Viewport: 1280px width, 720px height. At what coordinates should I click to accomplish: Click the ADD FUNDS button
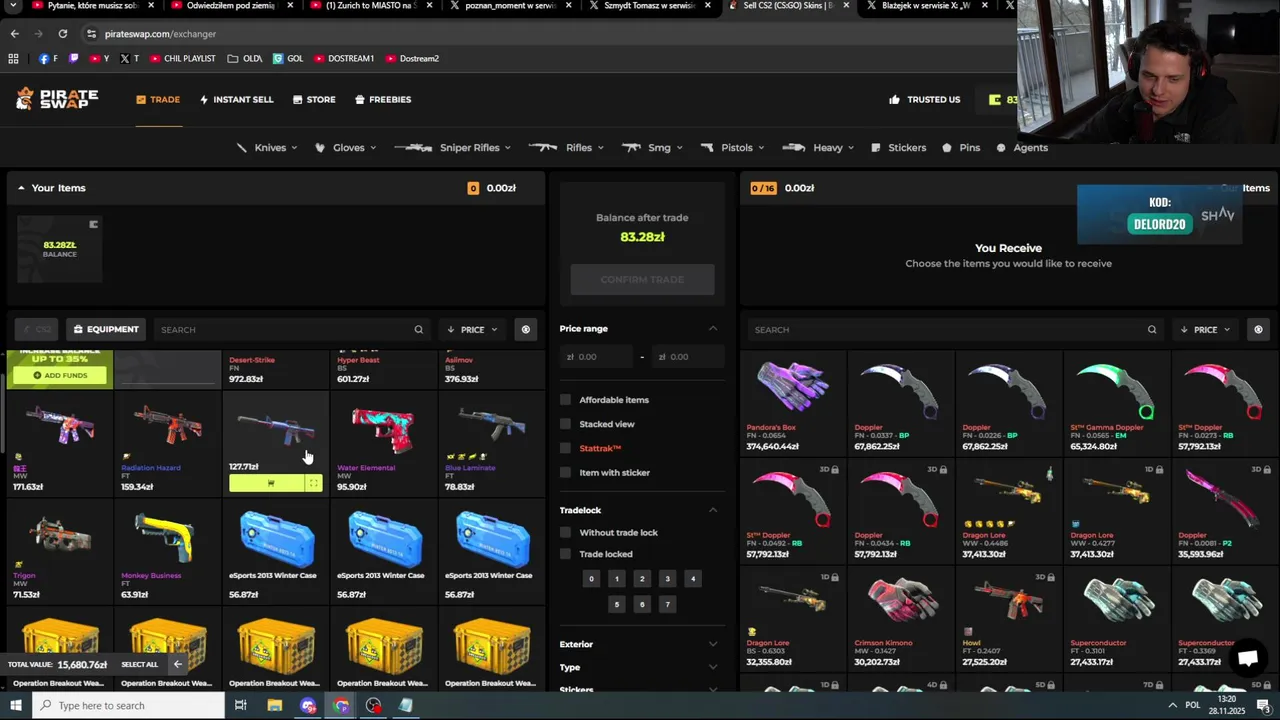pos(60,375)
